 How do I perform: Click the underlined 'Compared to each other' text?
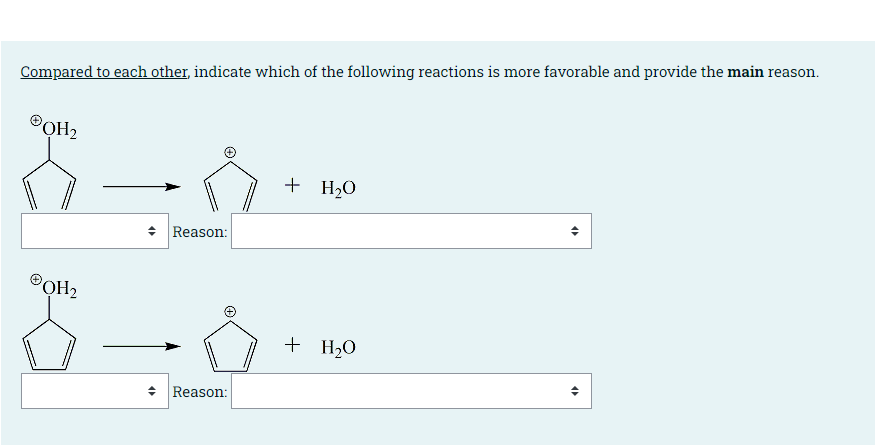[104, 72]
